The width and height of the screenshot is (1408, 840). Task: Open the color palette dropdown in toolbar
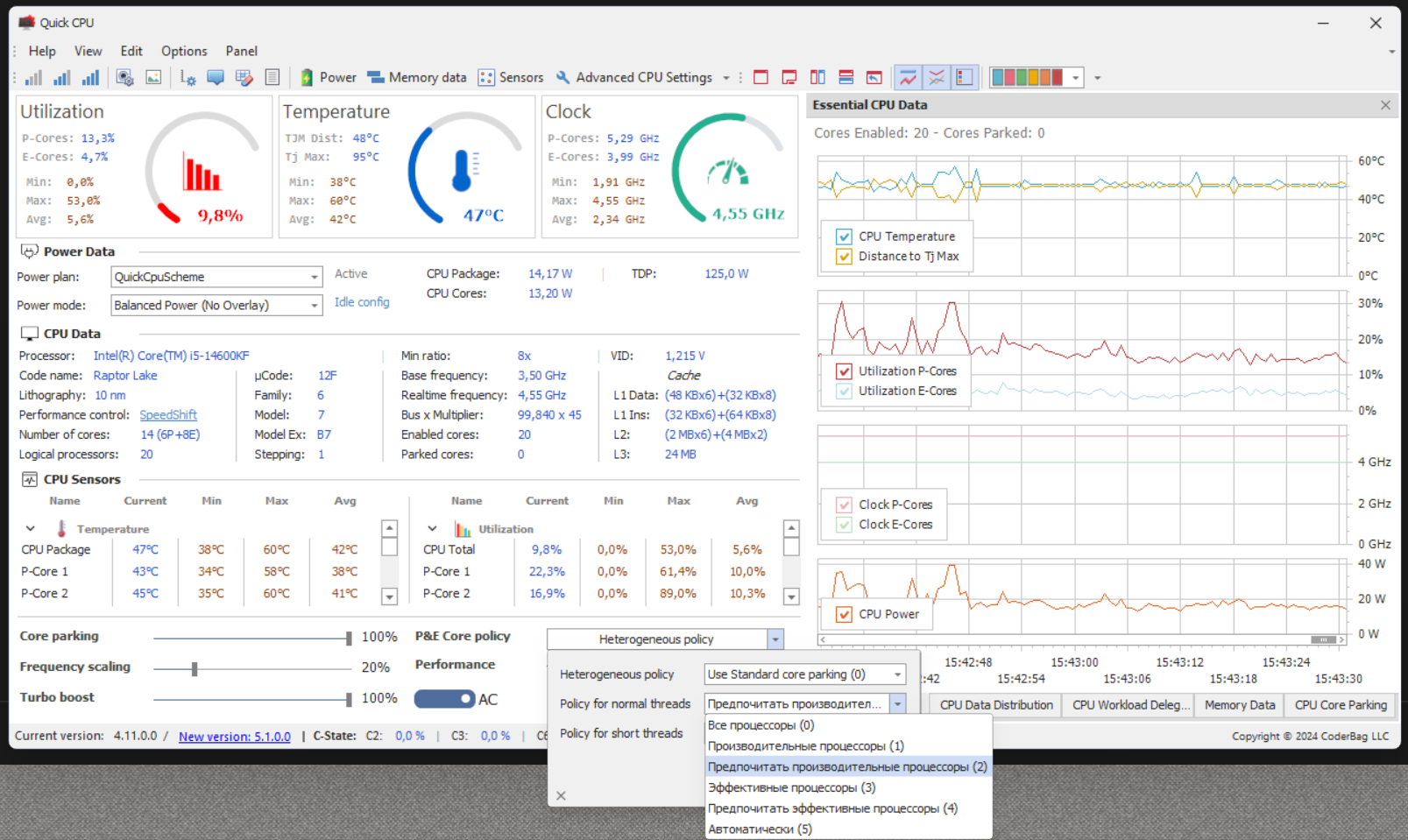tap(1076, 78)
